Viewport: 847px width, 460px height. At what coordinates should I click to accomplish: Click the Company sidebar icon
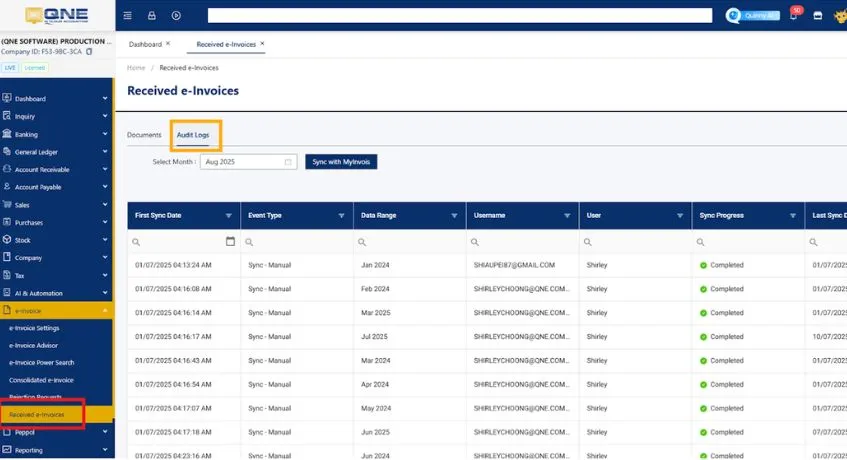tap(7, 257)
